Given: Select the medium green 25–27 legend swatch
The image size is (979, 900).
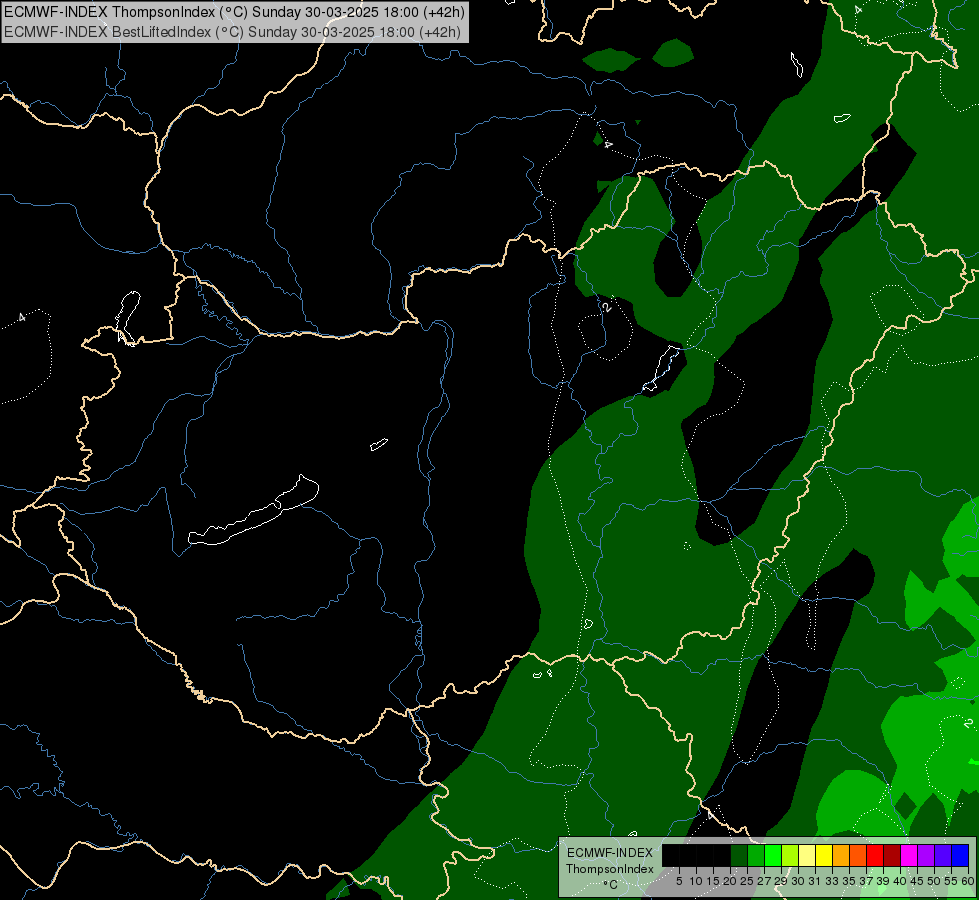Looking at the screenshot, I should 756,856.
